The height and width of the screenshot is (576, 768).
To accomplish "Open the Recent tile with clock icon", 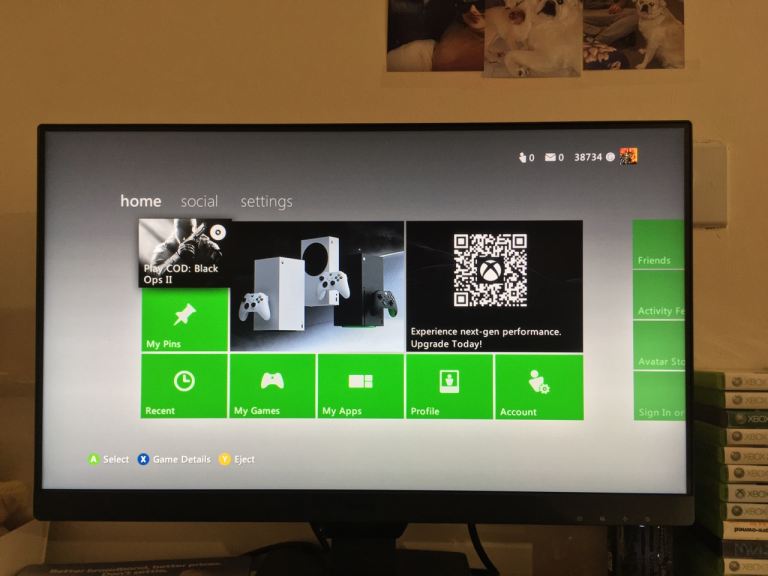I will [x=184, y=386].
